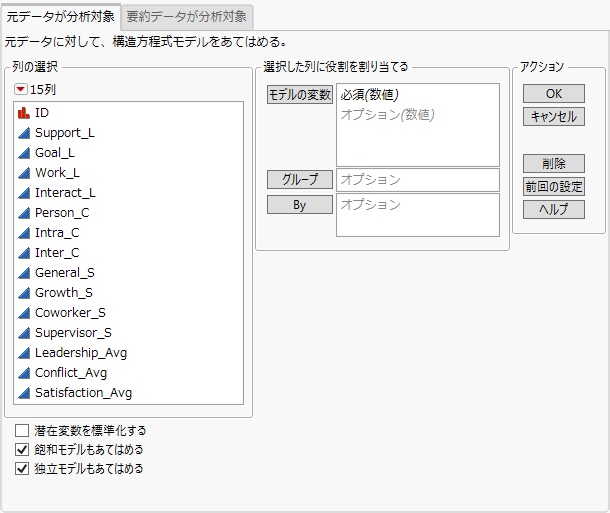Recall settings with 前回の設定 button

[x=554, y=187]
